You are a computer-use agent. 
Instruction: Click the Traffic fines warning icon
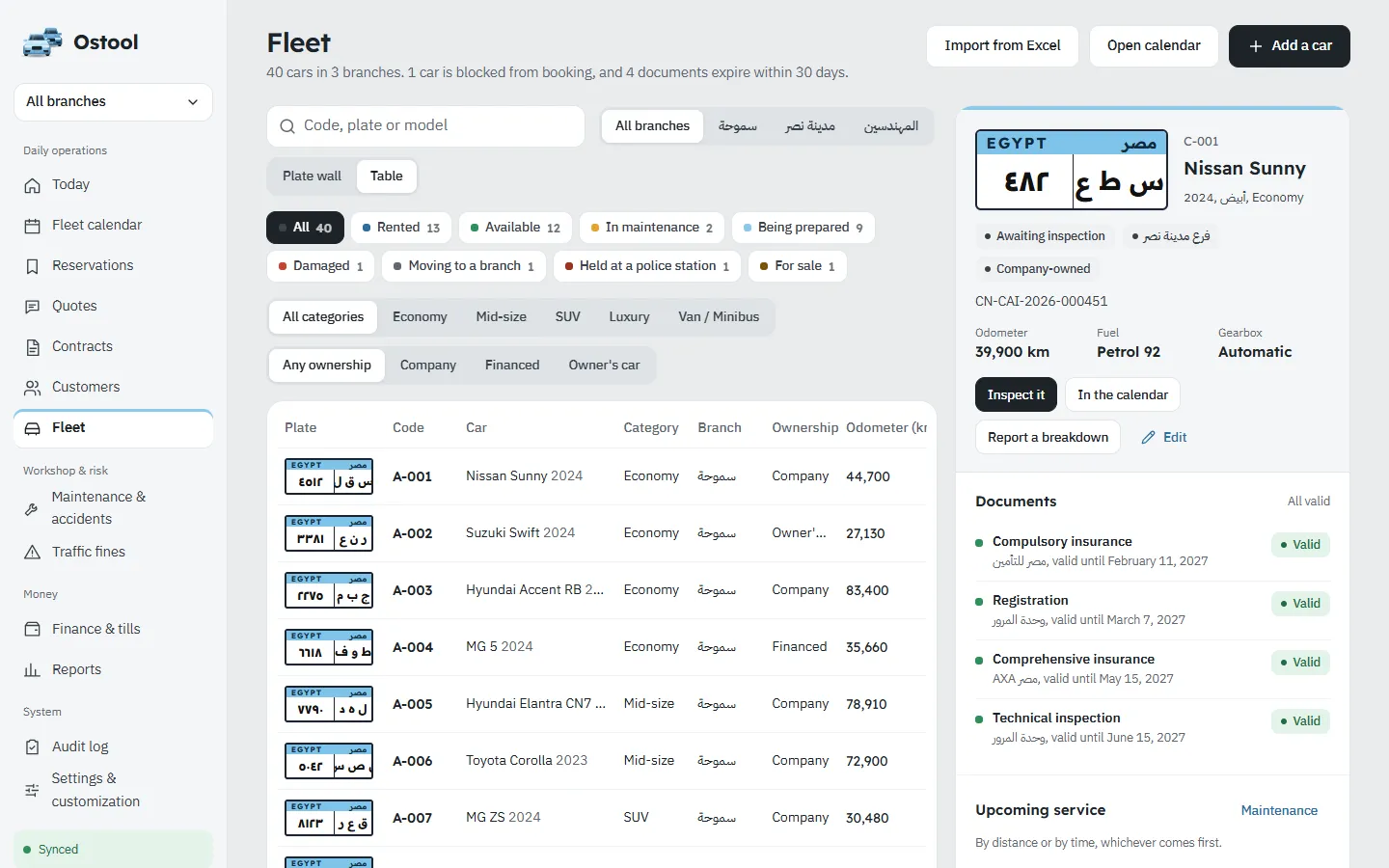tap(33, 553)
